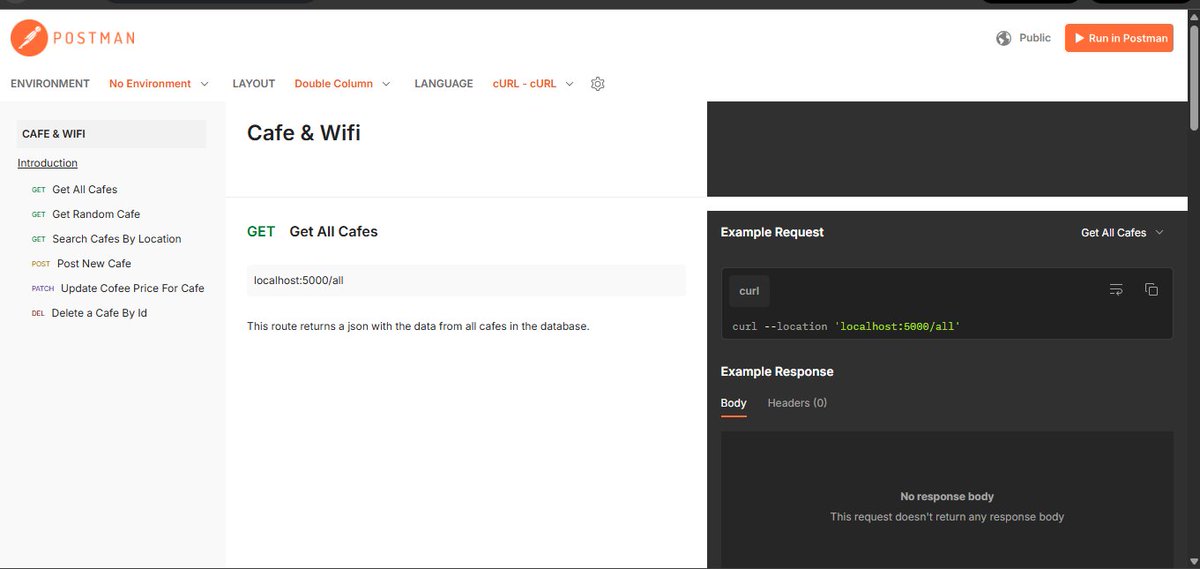The height and width of the screenshot is (569, 1200).
Task: Select Get Random Cafe request
Action: 96,214
